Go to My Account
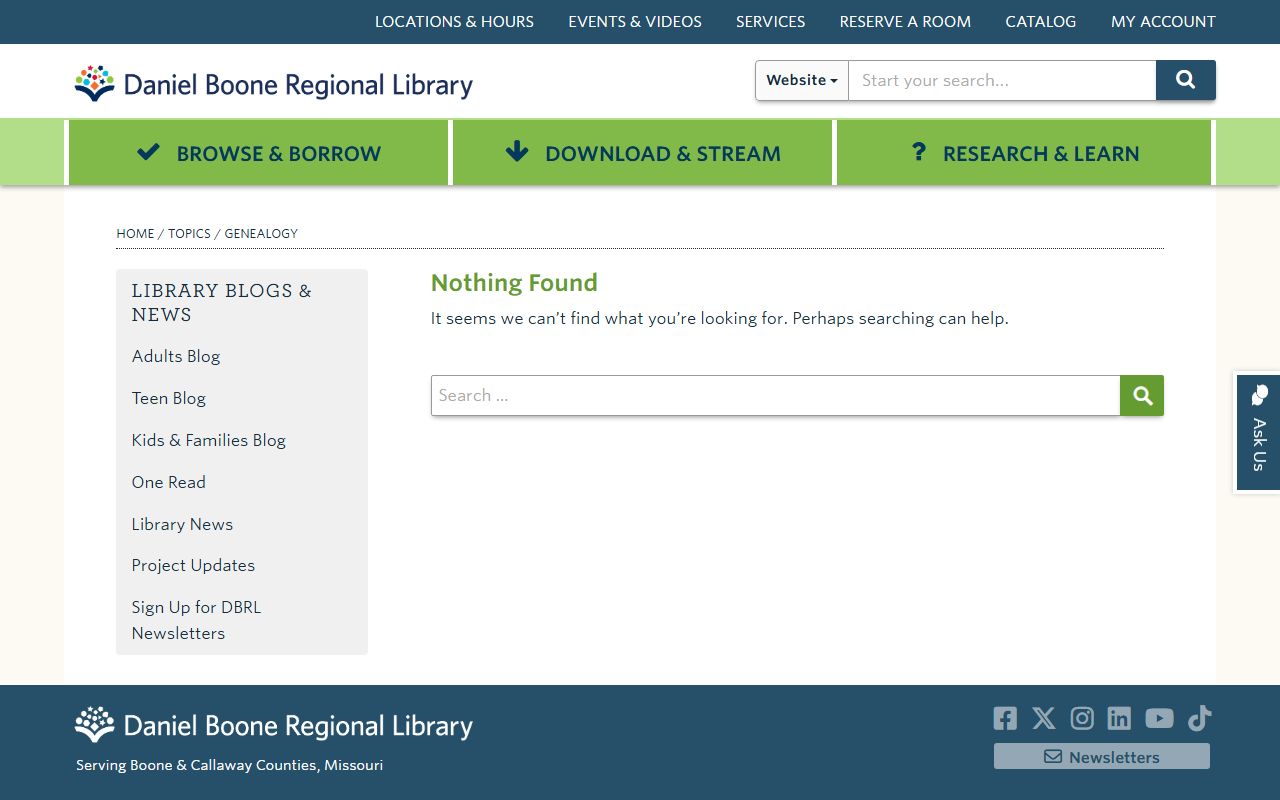 tap(1163, 21)
